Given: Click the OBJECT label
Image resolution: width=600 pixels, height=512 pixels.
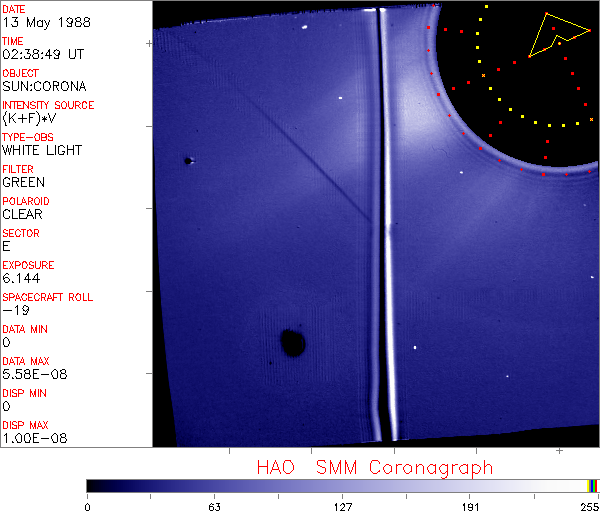Looking at the screenshot, I should [x=21, y=73].
